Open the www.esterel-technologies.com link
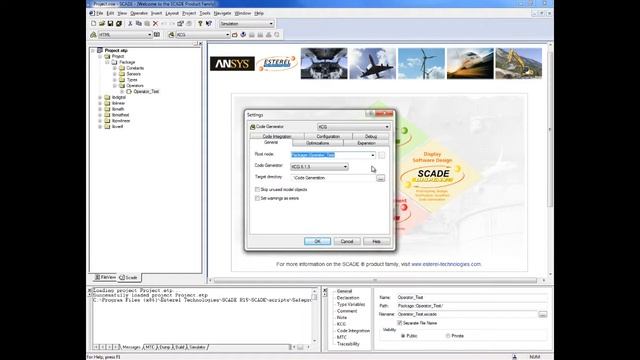This screenshot has height=360, width=640. 446,264
